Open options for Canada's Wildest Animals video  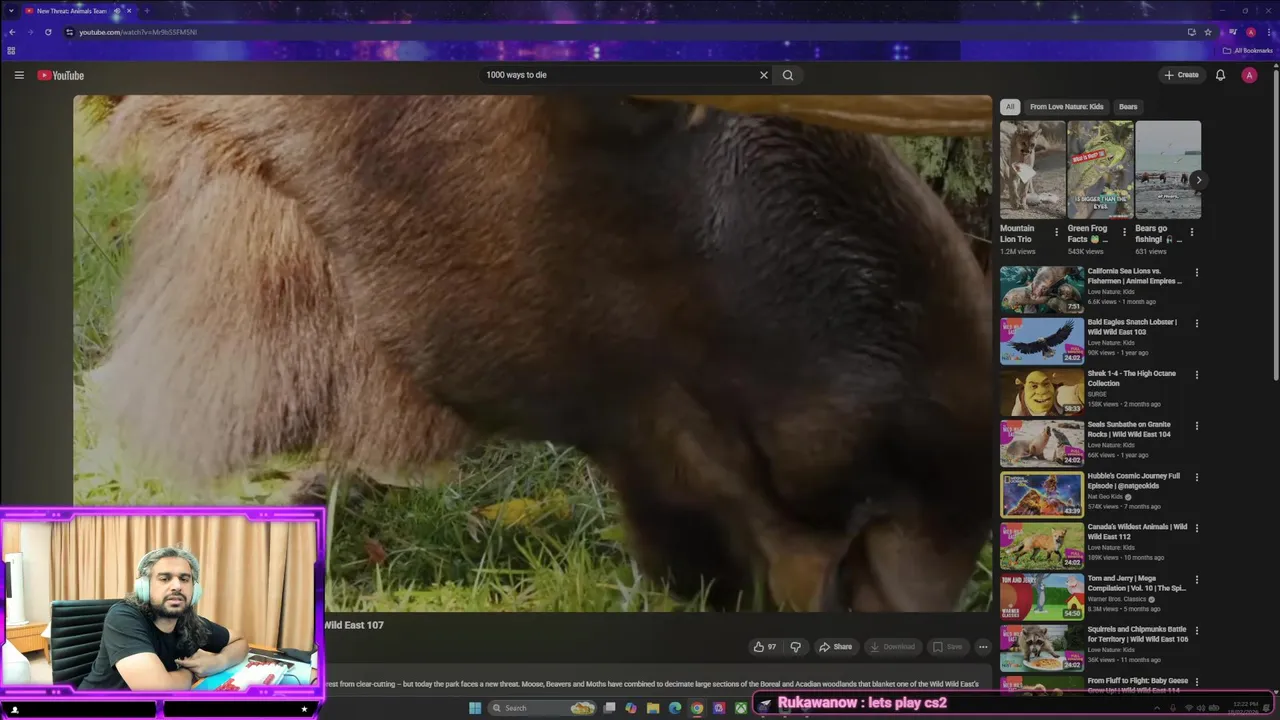point(1196,528)
